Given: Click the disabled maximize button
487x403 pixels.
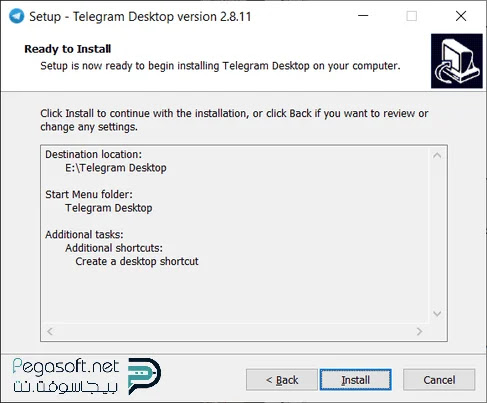Looking at the screenshot, I should (x=412, y=16).
